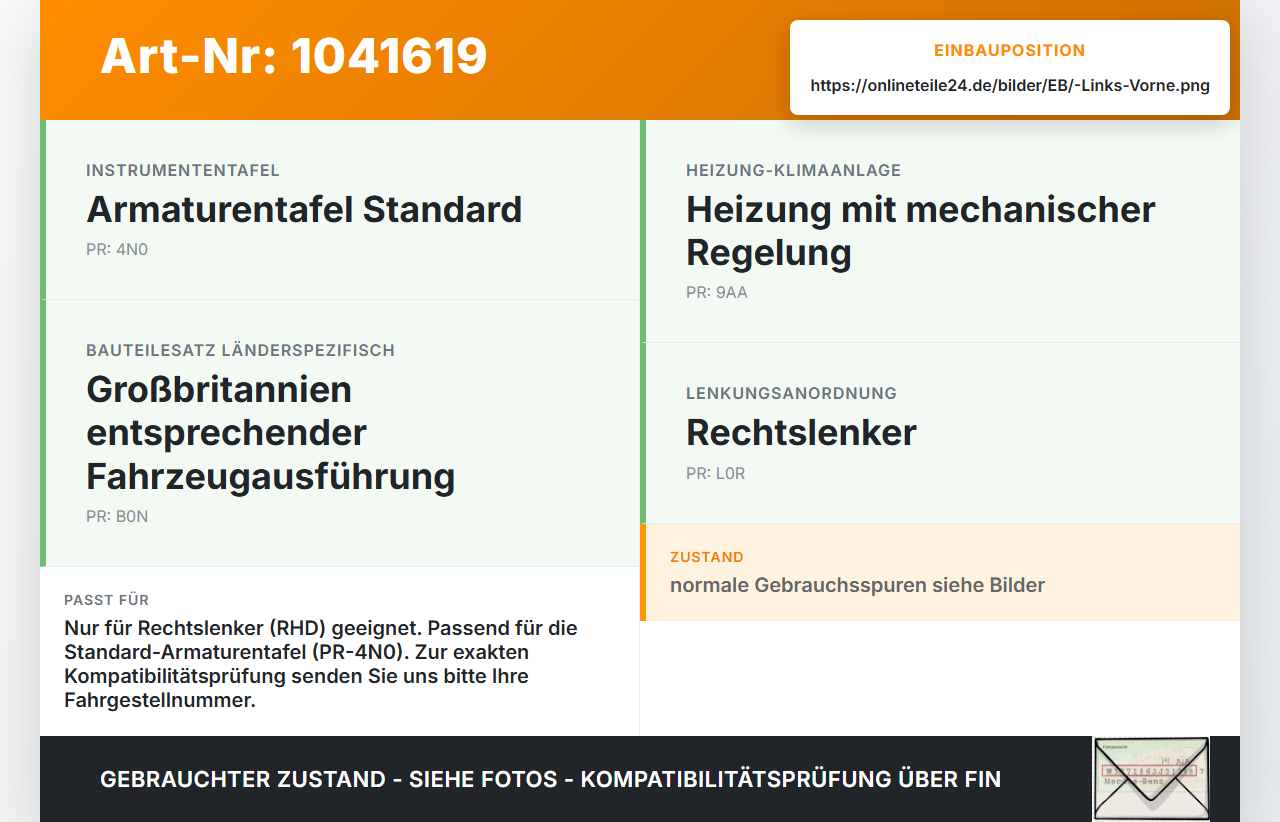The height and width of the screenshot is (822, 1280).
Task: Select Großbritannien entsprechender Fahrzeugausführung title
Action: tap(271, 433)
